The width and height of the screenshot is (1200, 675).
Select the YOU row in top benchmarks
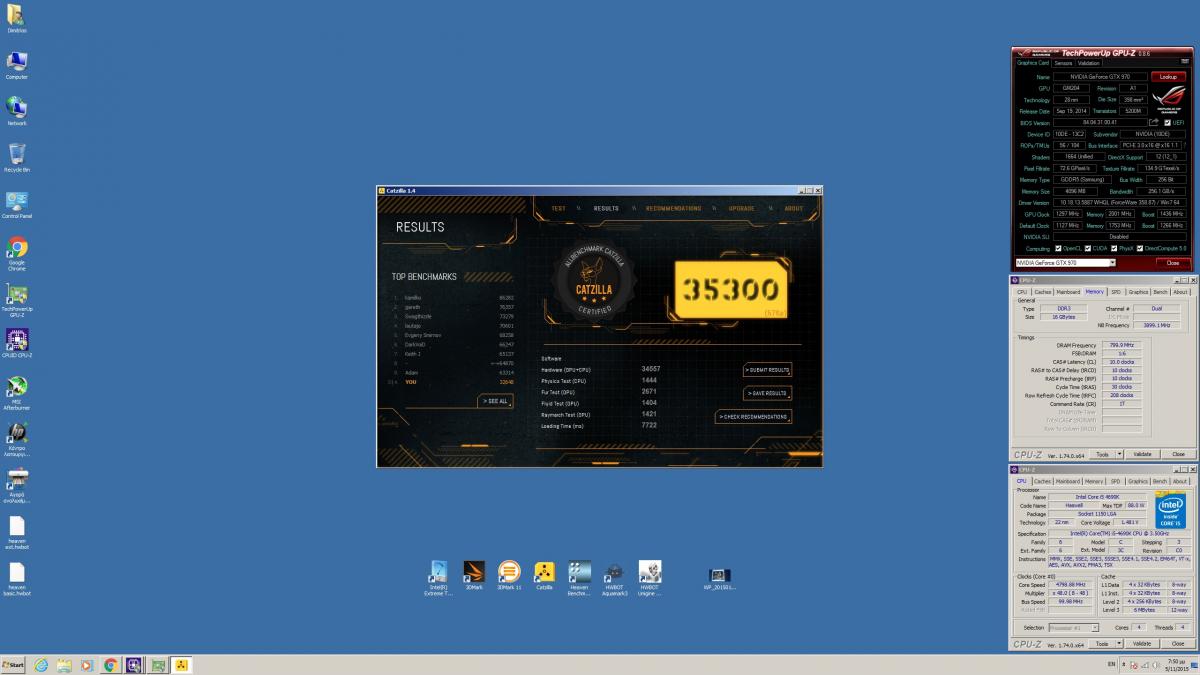tap(451, 382)
